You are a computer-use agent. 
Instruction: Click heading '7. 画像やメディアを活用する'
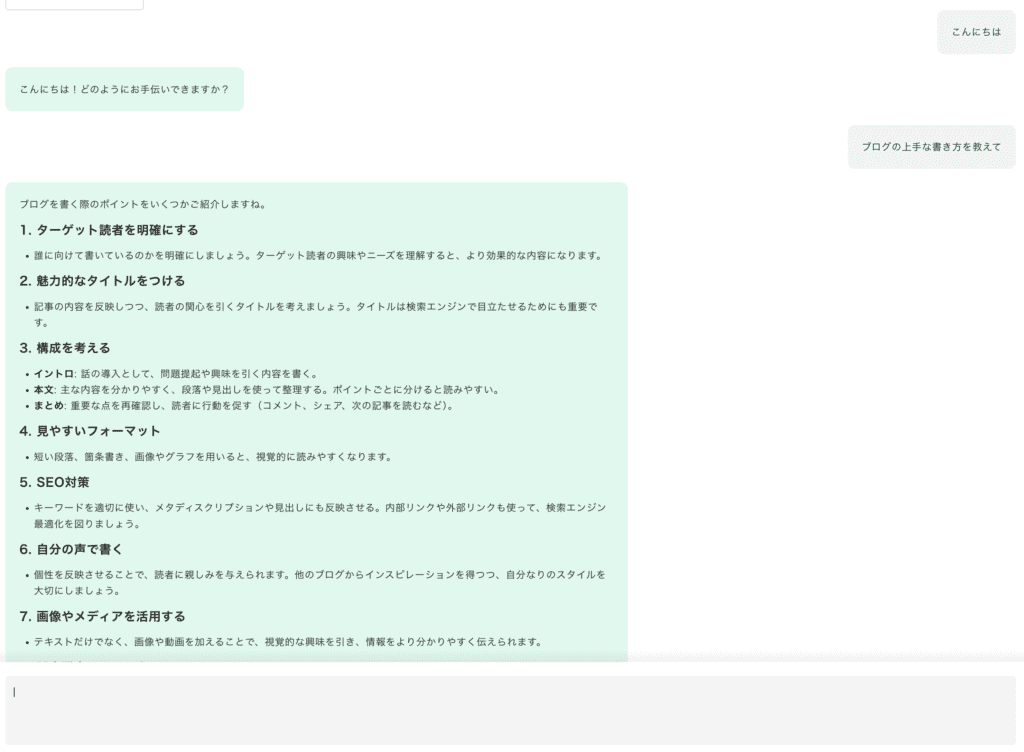point(102,616)
